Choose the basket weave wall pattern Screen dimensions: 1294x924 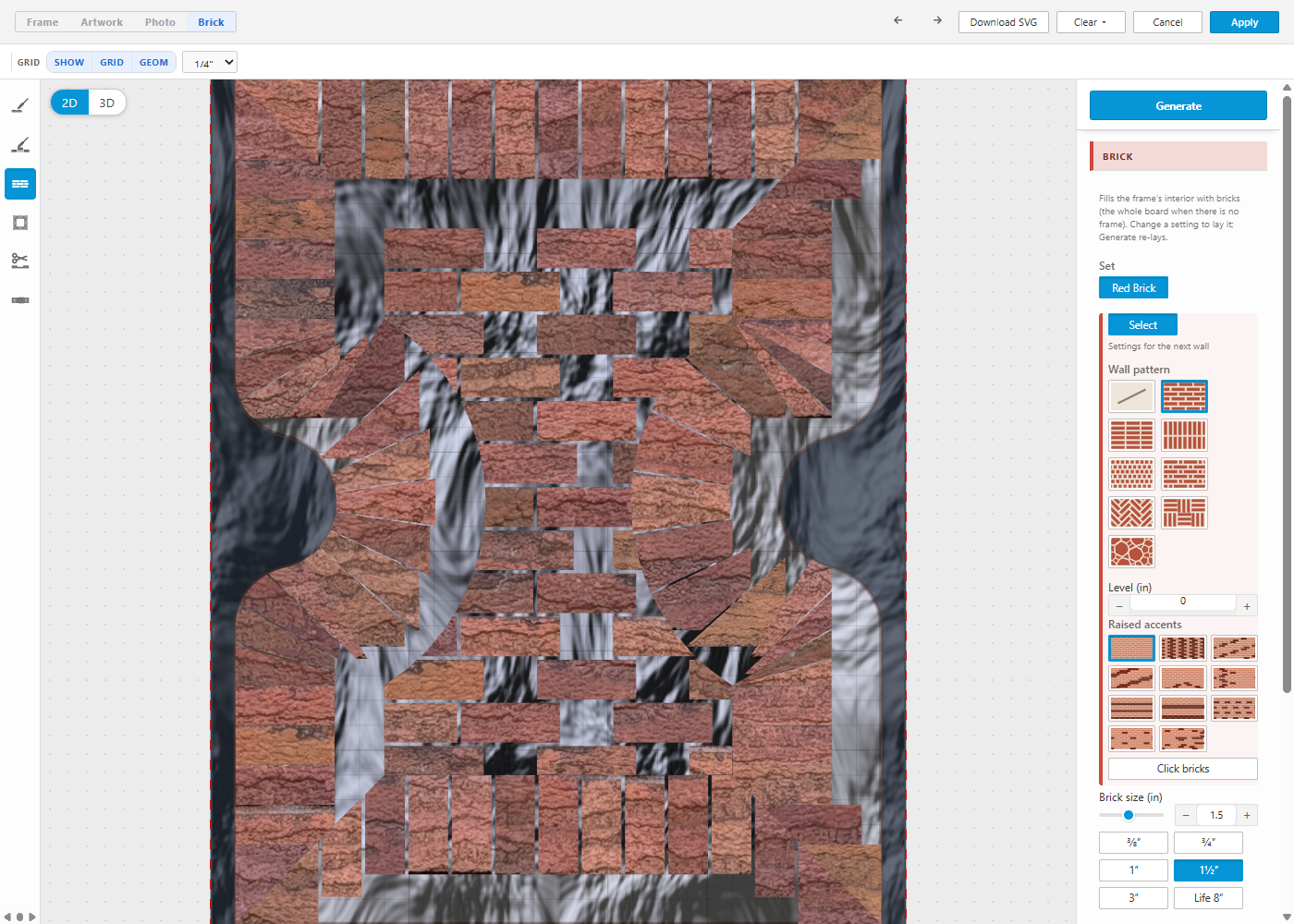pyautogui.click(x=1184, y=513)
